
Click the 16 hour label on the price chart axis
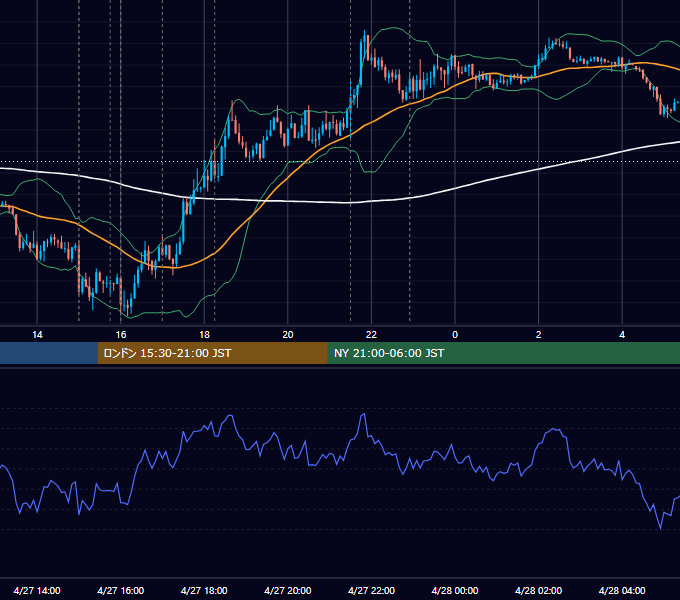[121, 335]
